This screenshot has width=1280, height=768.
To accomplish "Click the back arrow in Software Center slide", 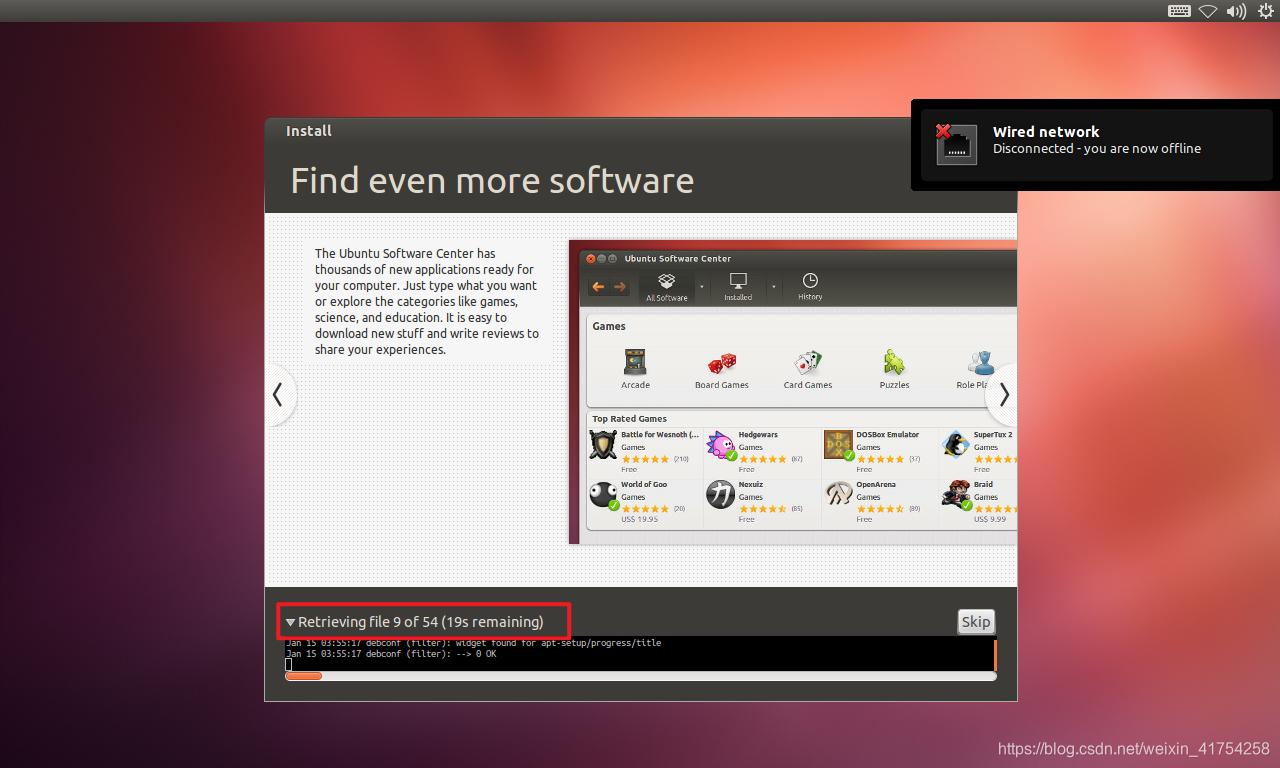I will click(x=598, y=287).
